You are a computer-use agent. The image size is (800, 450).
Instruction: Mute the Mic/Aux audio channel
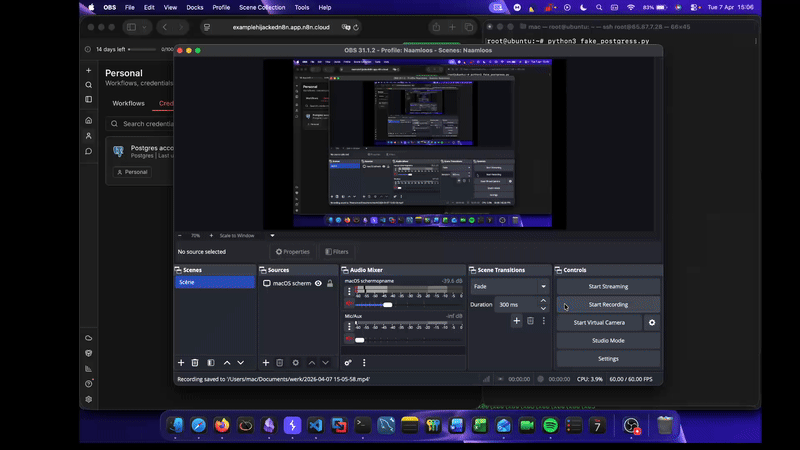[348, 340]
